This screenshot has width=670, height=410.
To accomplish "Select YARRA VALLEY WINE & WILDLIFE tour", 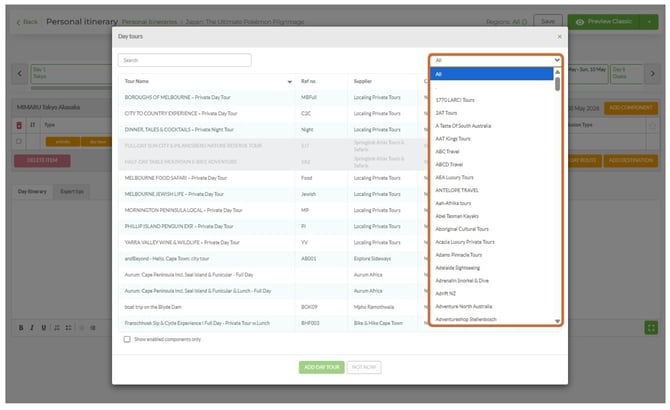I will click(273, 243).
